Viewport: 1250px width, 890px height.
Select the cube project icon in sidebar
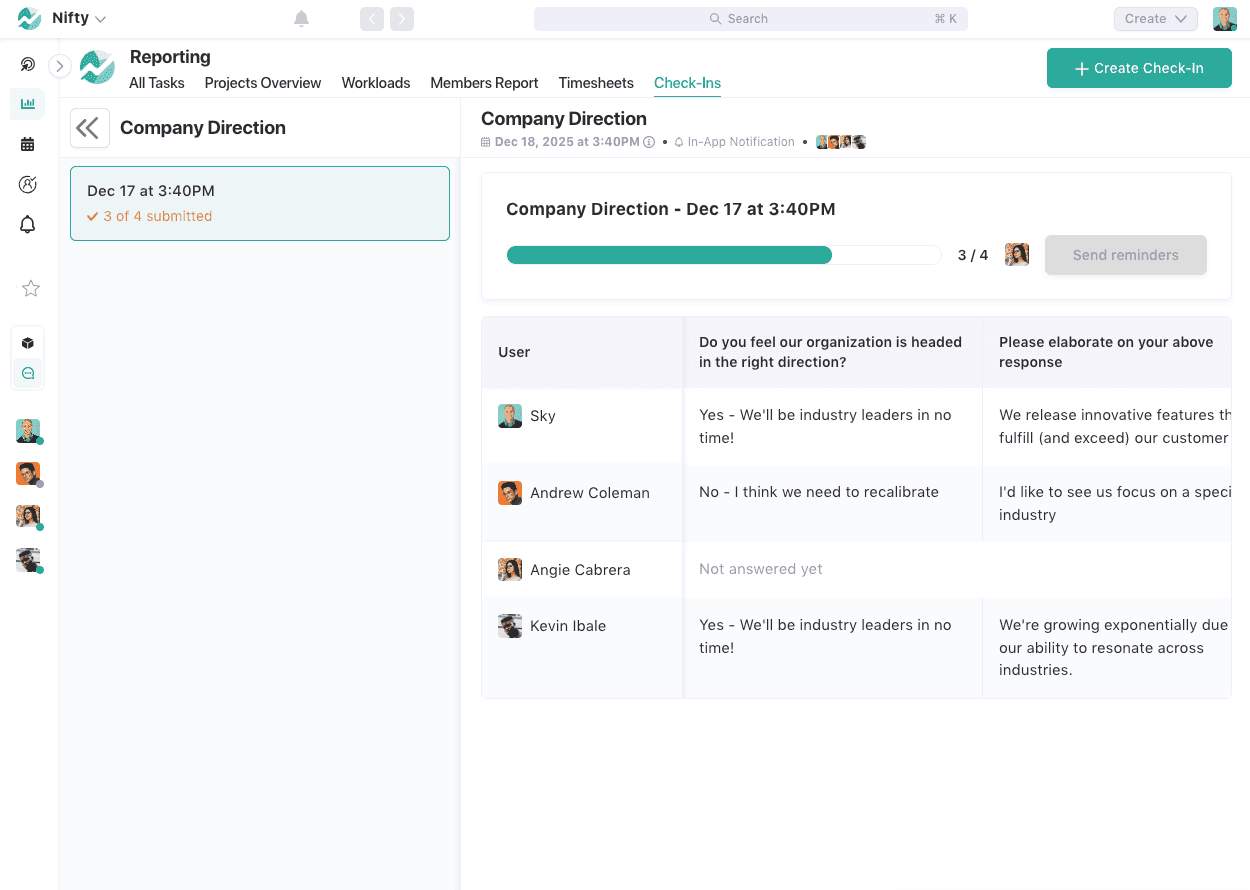tap(27, 341)
